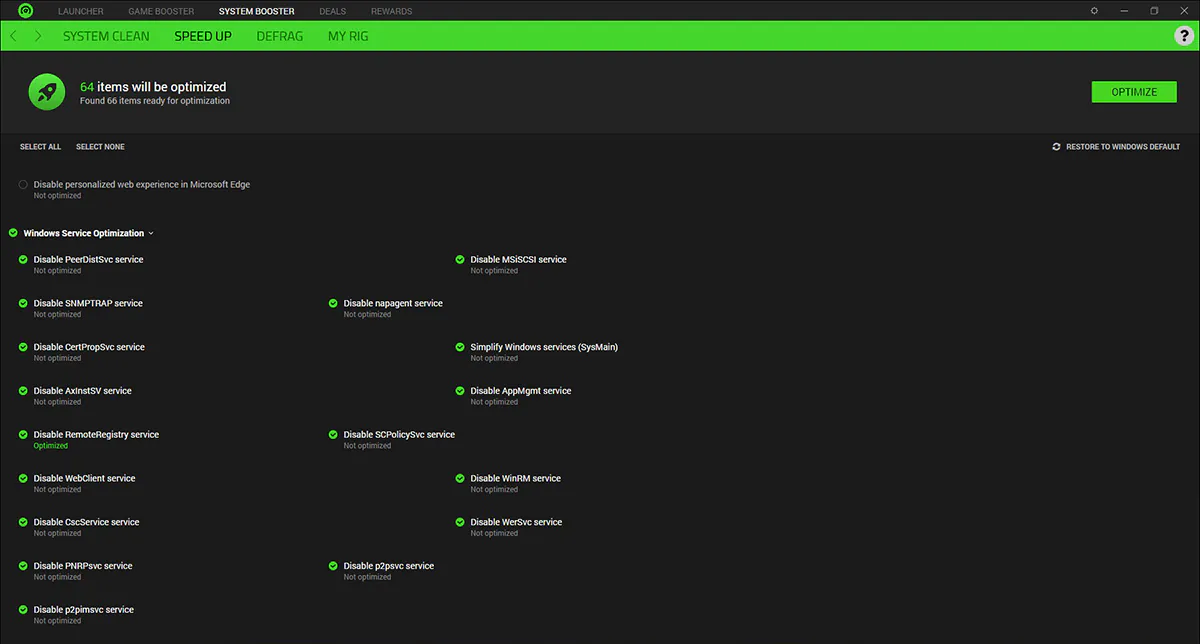This screenshot has width=1200, height=644.
Task: Open the My Rig section
Action: 348,36
